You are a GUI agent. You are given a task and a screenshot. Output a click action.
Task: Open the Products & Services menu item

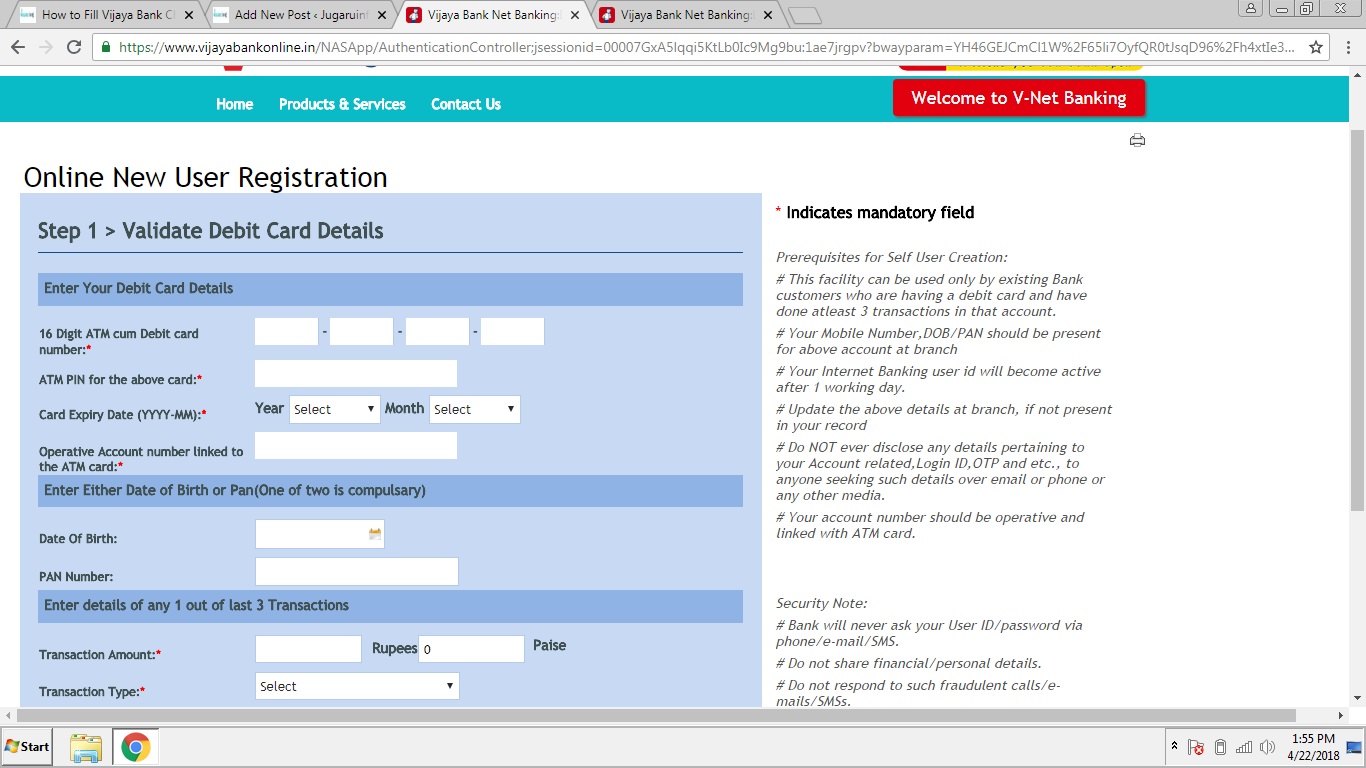tap(342, 104)
